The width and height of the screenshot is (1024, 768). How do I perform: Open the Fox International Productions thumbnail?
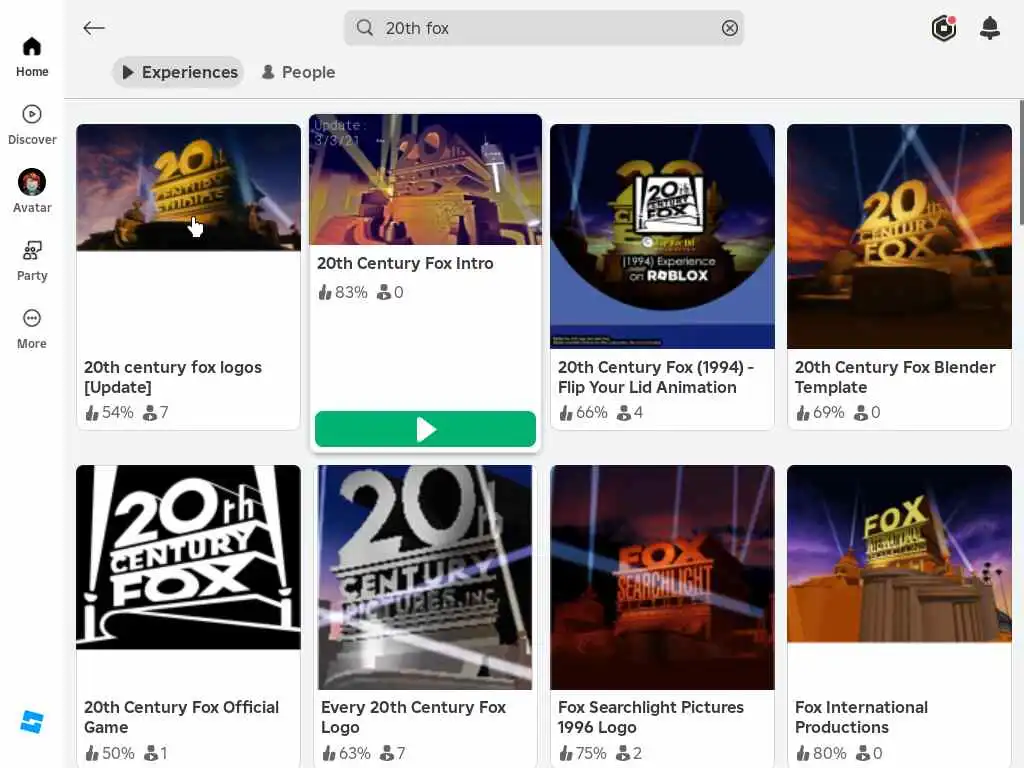[899, 554]
